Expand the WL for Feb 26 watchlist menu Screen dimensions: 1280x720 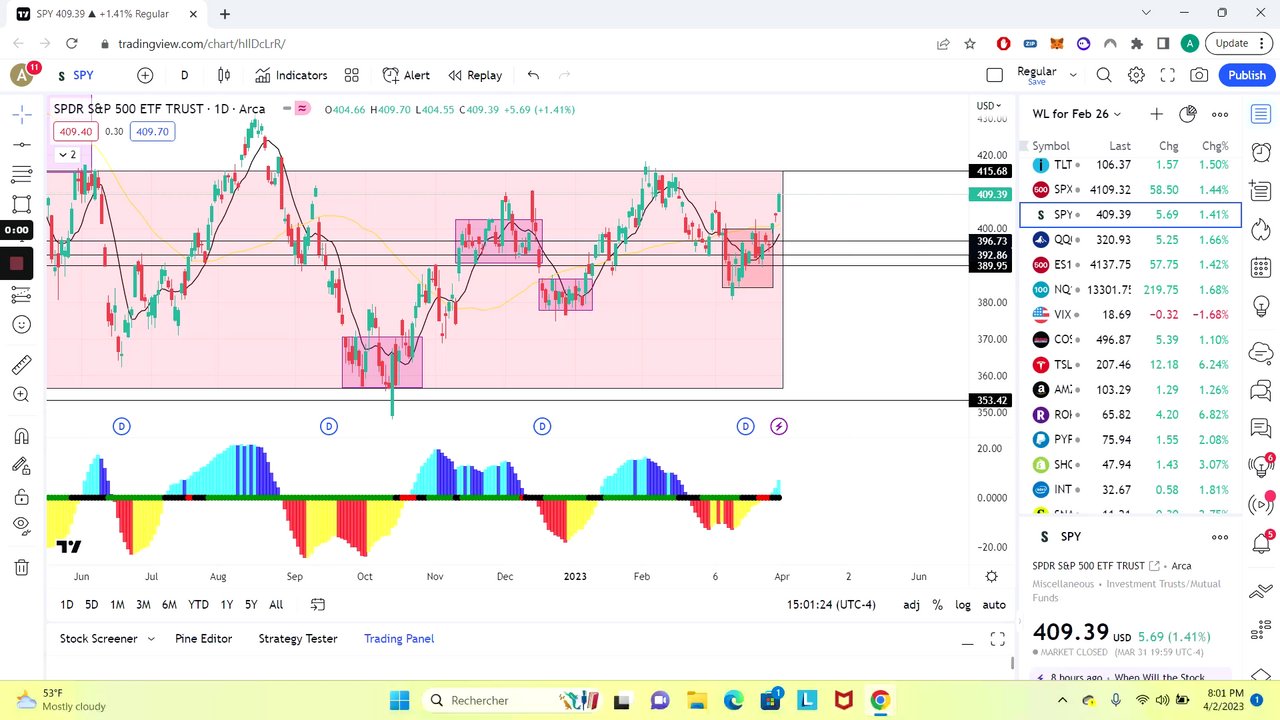[1077, 114]
